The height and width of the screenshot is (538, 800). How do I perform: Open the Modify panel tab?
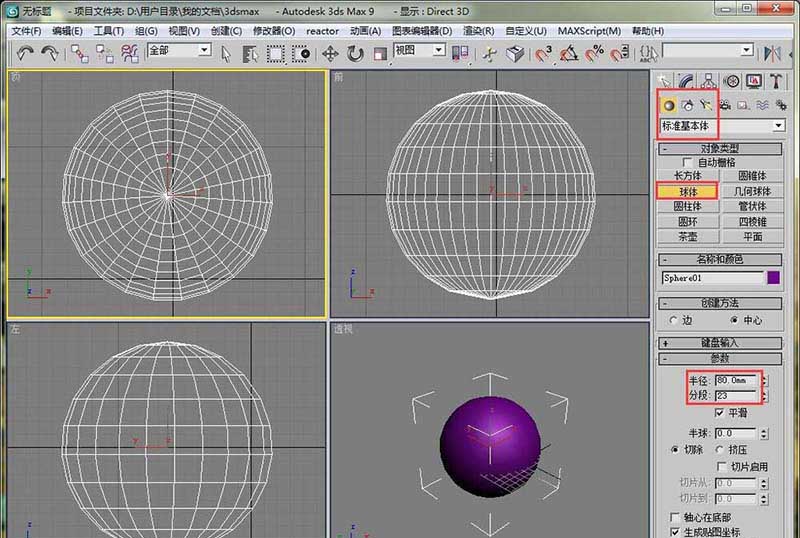687,81
